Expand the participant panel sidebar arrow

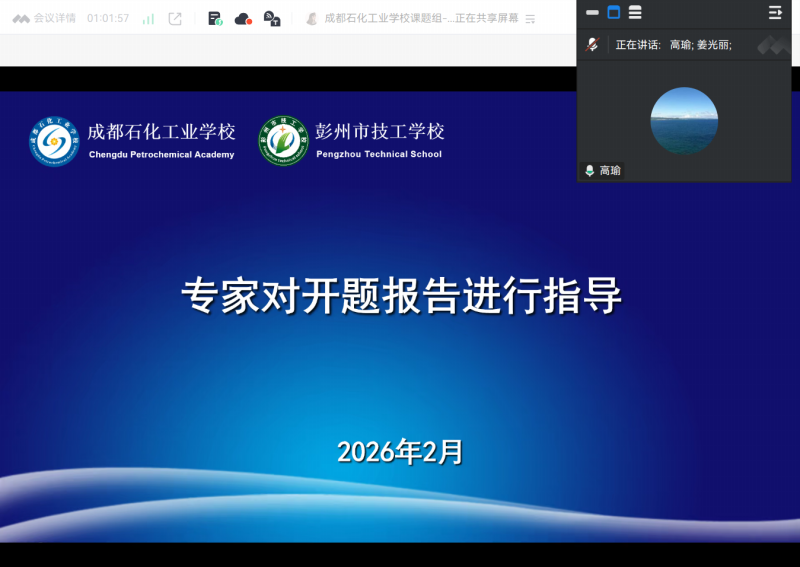[775, 13]
